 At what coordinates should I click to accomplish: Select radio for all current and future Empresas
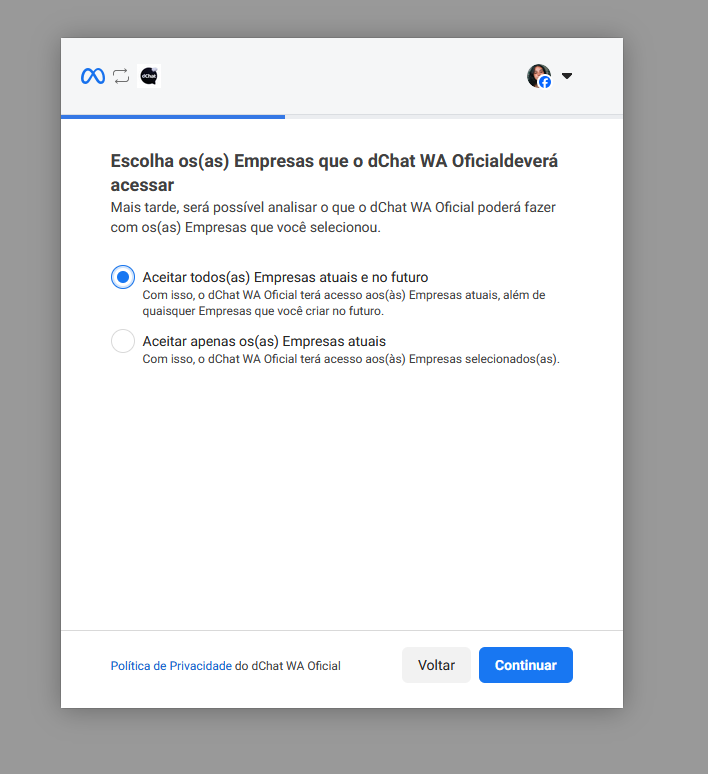123,277
